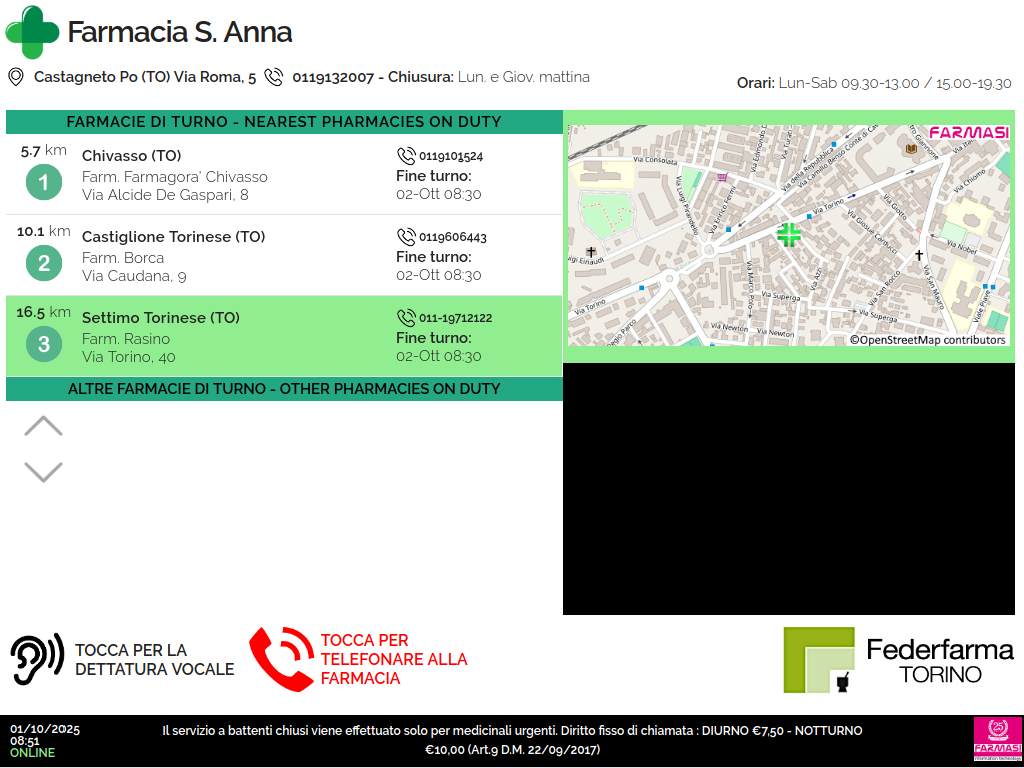The width and height of the screenshot is (1024, 768).
Task: Click the phone icon beside 011-19712122
Action: [x=406, y=318]
